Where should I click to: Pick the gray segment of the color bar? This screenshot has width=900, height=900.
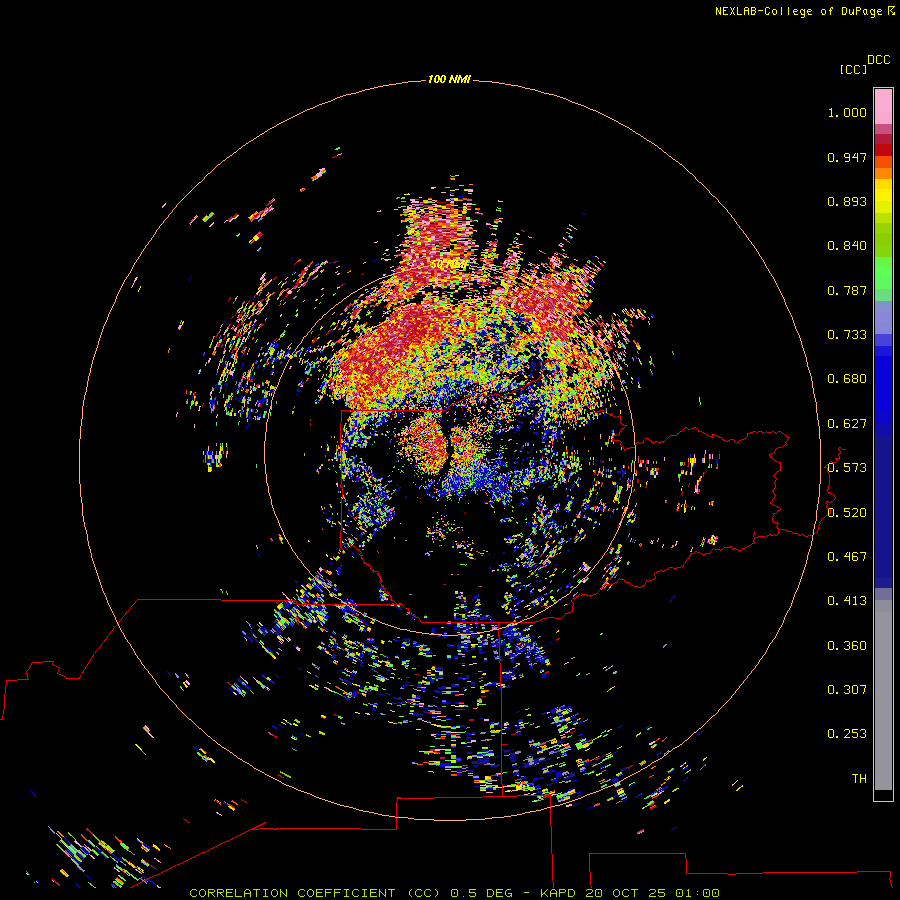[x=883, y=695]
